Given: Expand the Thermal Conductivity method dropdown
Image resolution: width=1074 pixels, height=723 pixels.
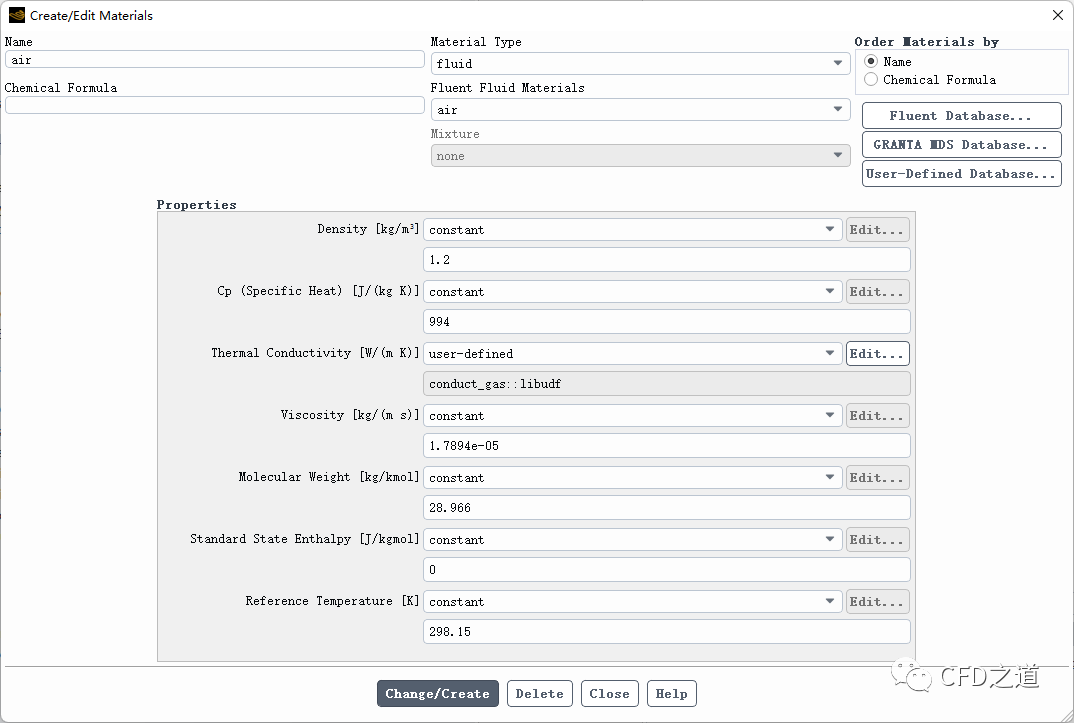Looking at the screenshot, I should tap(633, 354).
